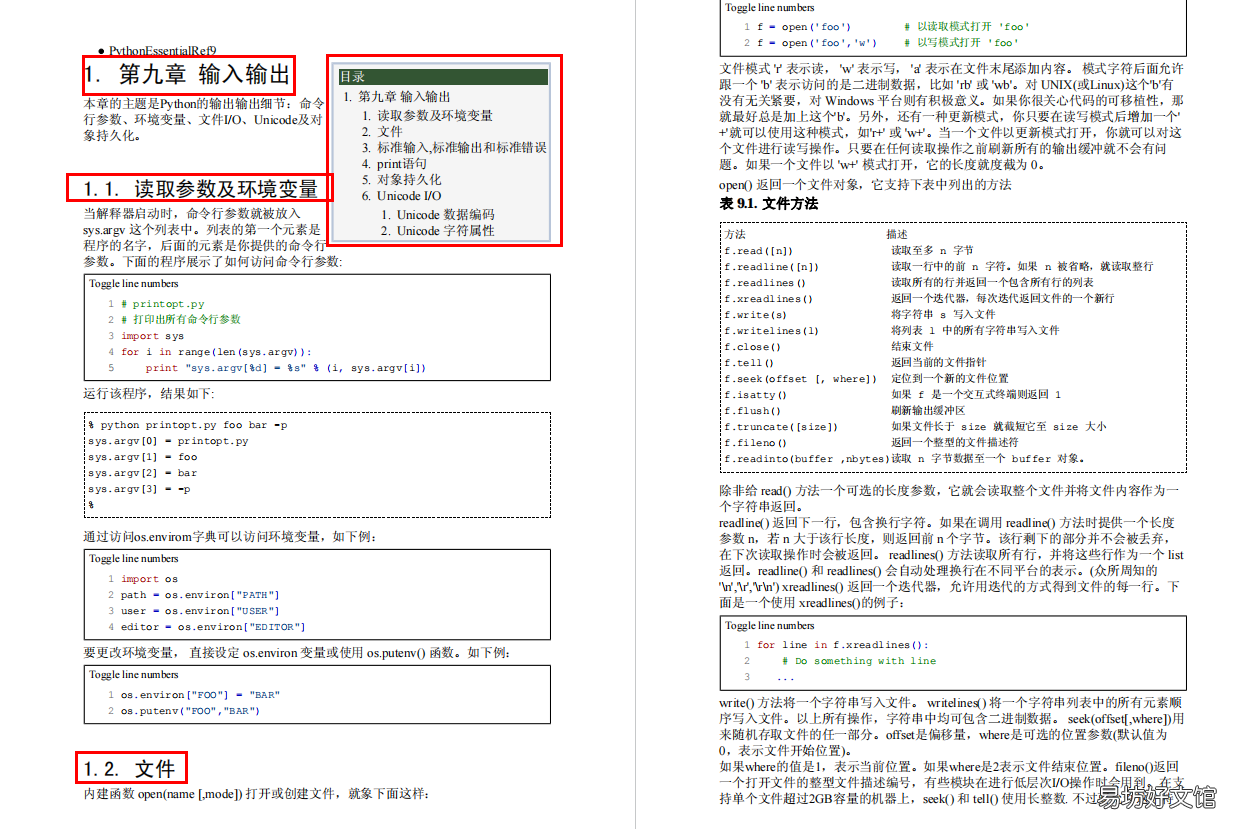Toggle line numbers for the printopt.py code

point(133,284)
